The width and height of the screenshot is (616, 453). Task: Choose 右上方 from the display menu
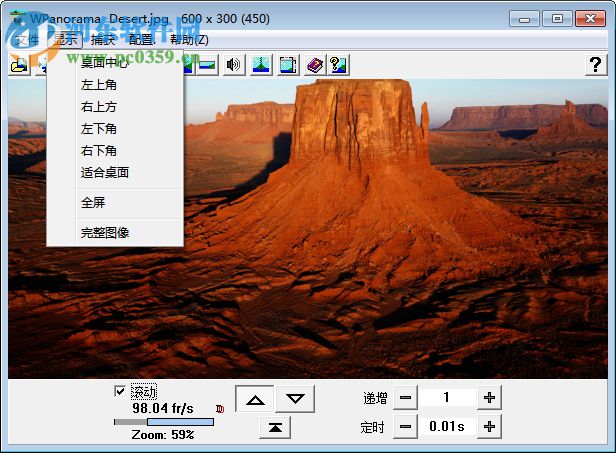click(116, 107)
